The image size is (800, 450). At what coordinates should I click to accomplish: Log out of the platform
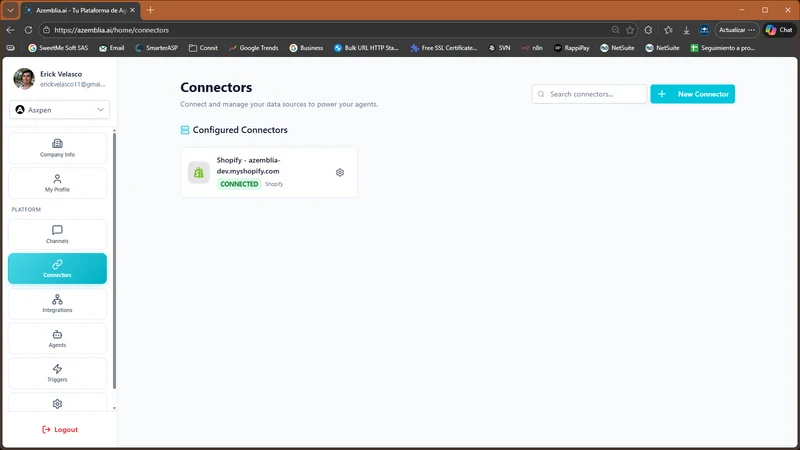(x=60, y=430)
